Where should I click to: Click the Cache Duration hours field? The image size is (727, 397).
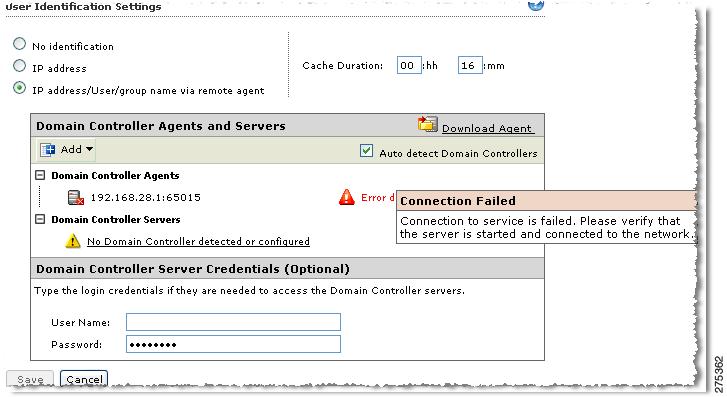[x=409, y=65]
